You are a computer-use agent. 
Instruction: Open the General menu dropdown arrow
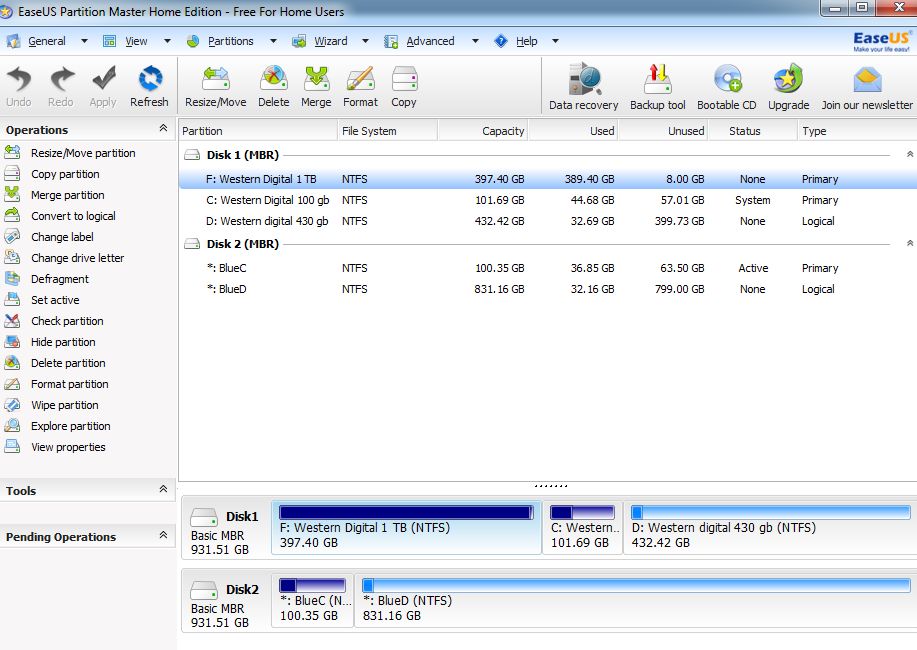[84, 42]
